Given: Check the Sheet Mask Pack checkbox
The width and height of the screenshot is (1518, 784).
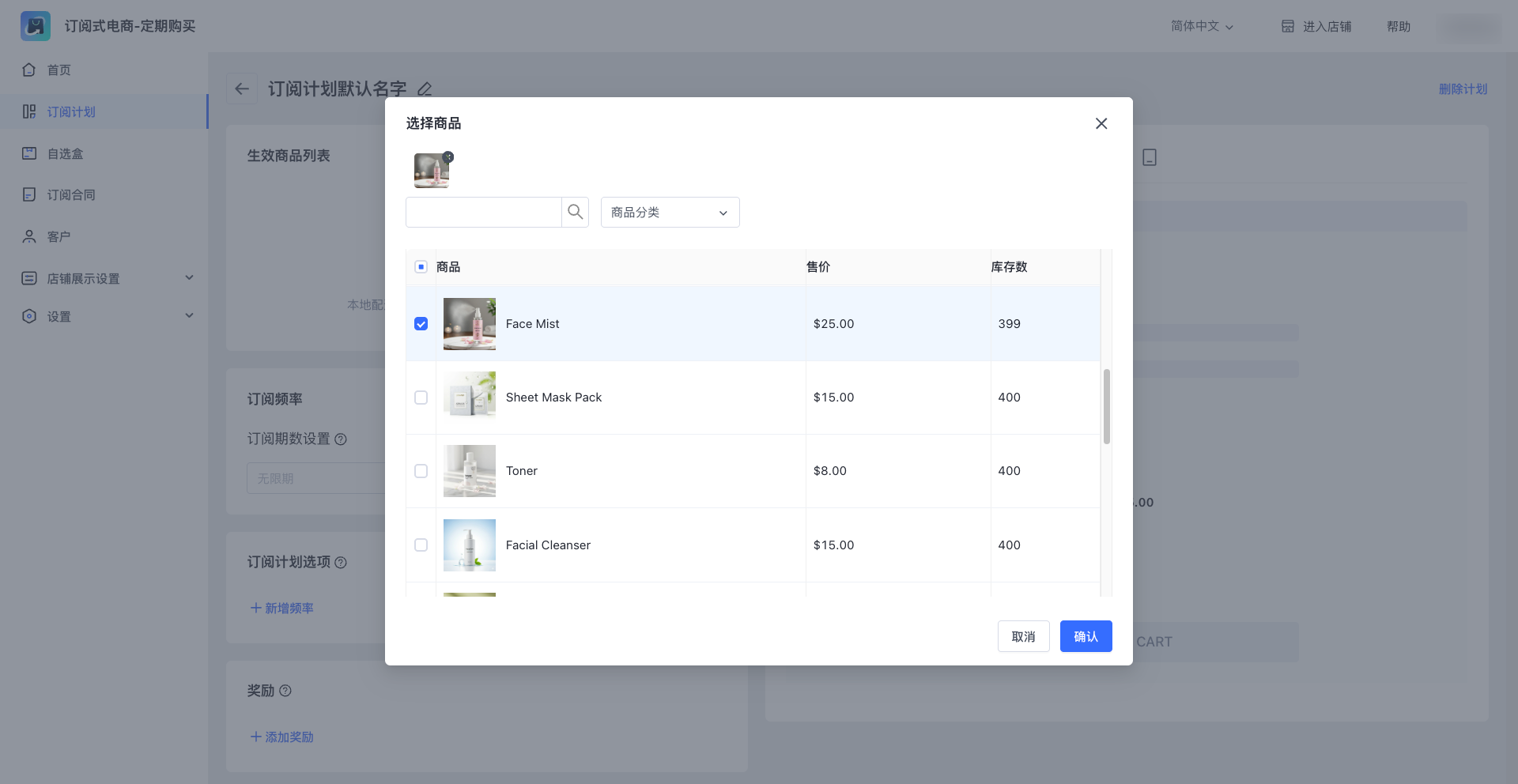Looking at the screenshot, I should pos(421,398).
